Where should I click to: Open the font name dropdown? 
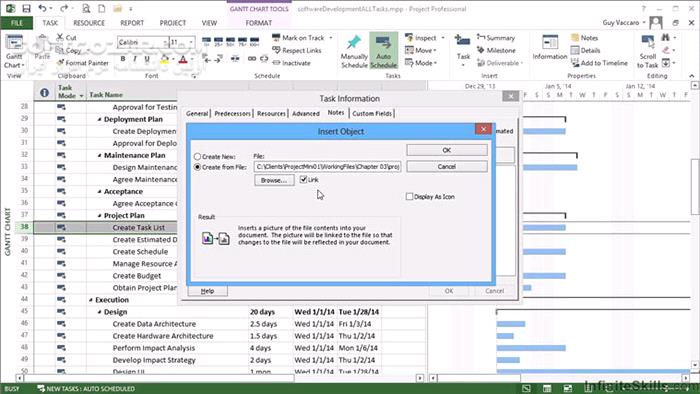(165, 42)
